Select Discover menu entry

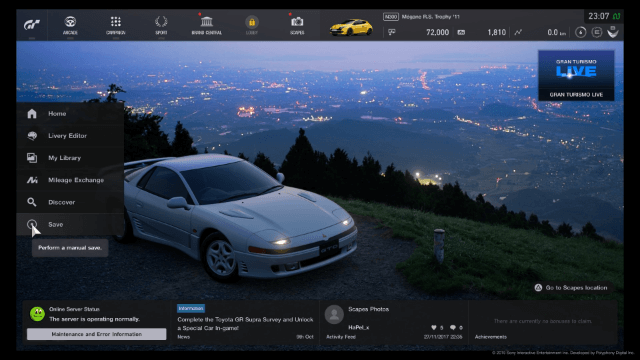(70, 202)
